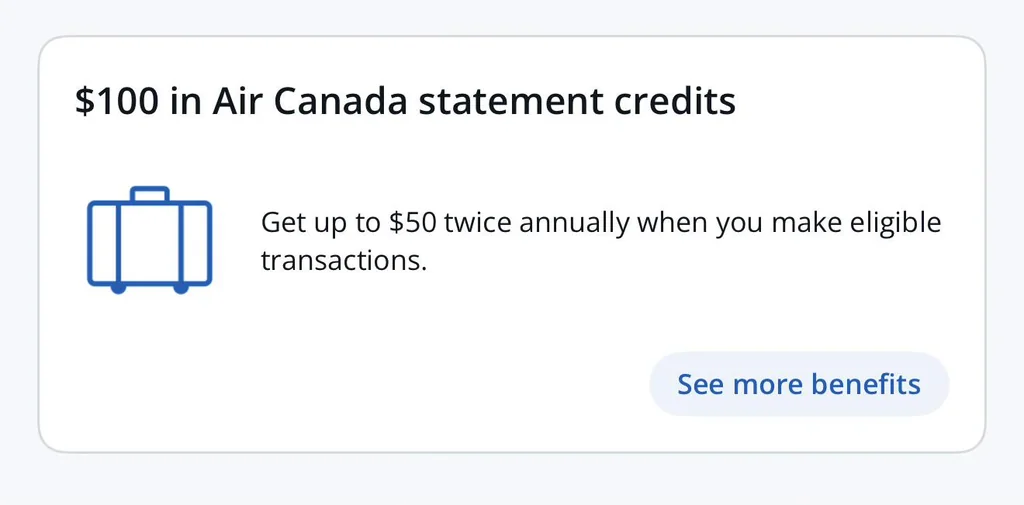The height and width of the screenshot is (505, 1024).
Task: Click the left strap of the suitcase icon
Action: point(118,243)
